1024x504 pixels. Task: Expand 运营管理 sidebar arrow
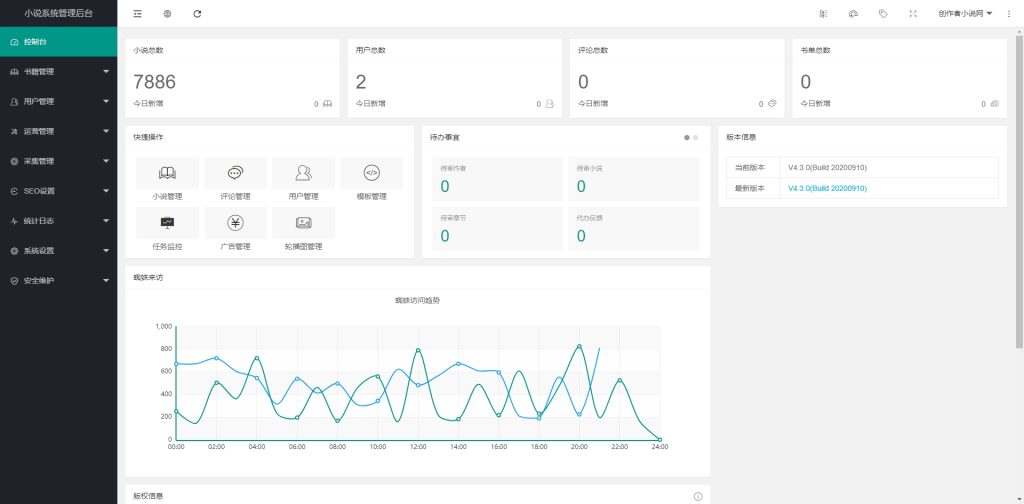106,131
